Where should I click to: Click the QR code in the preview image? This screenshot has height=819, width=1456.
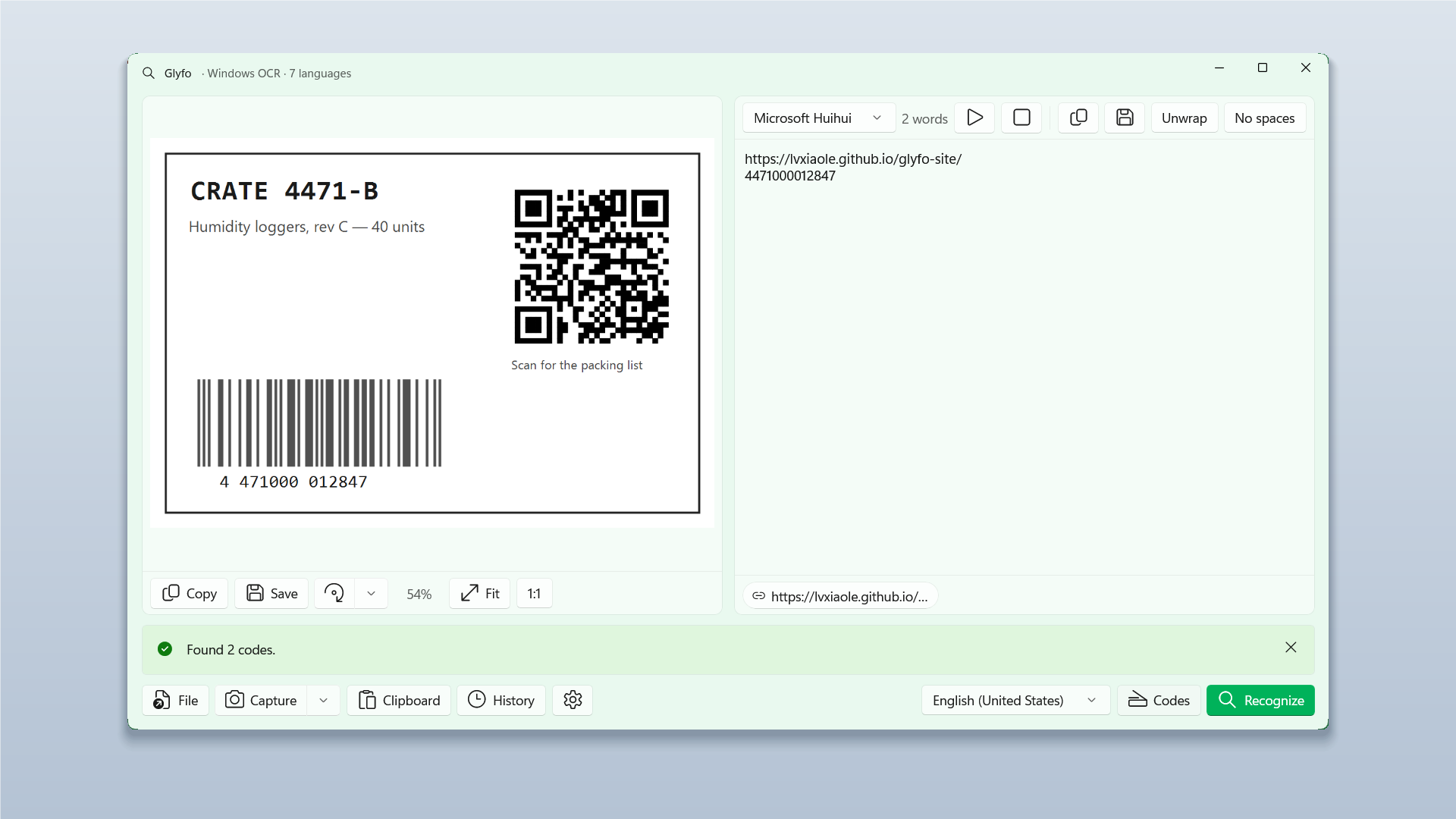coord(591,267)
